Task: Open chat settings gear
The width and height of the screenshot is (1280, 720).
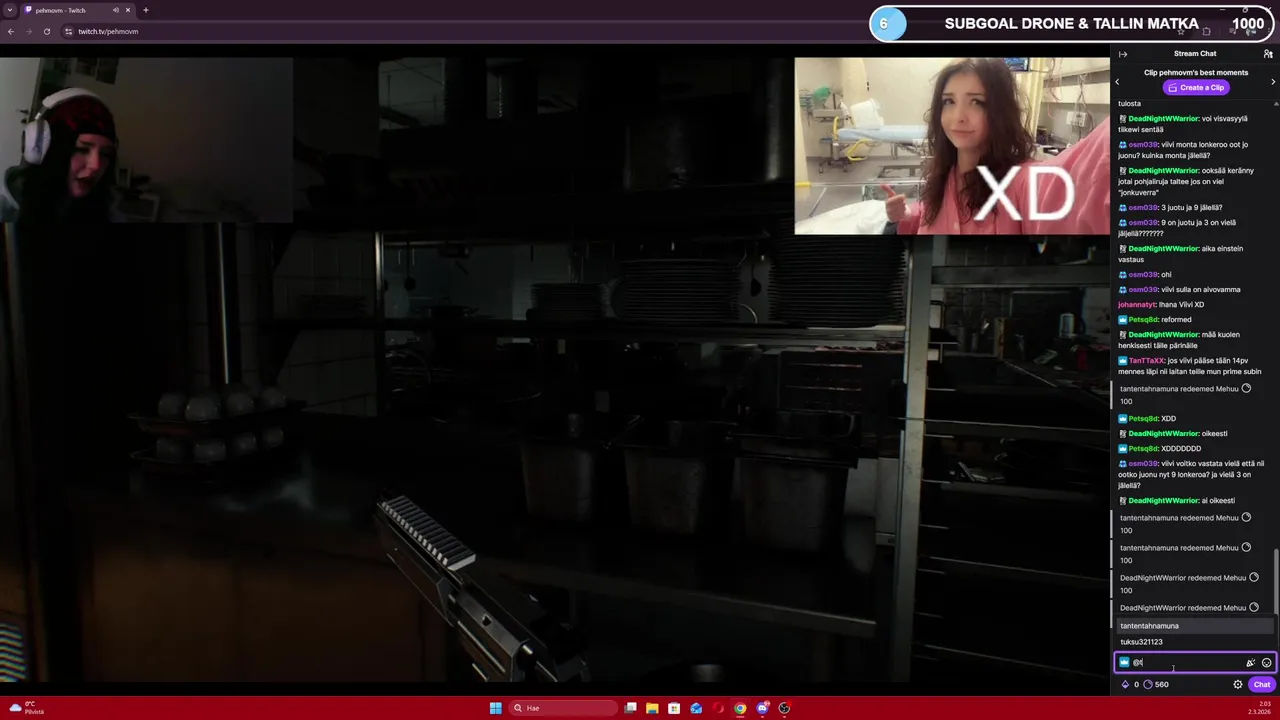Action: pyautogui.click(x=1237, y=684)
